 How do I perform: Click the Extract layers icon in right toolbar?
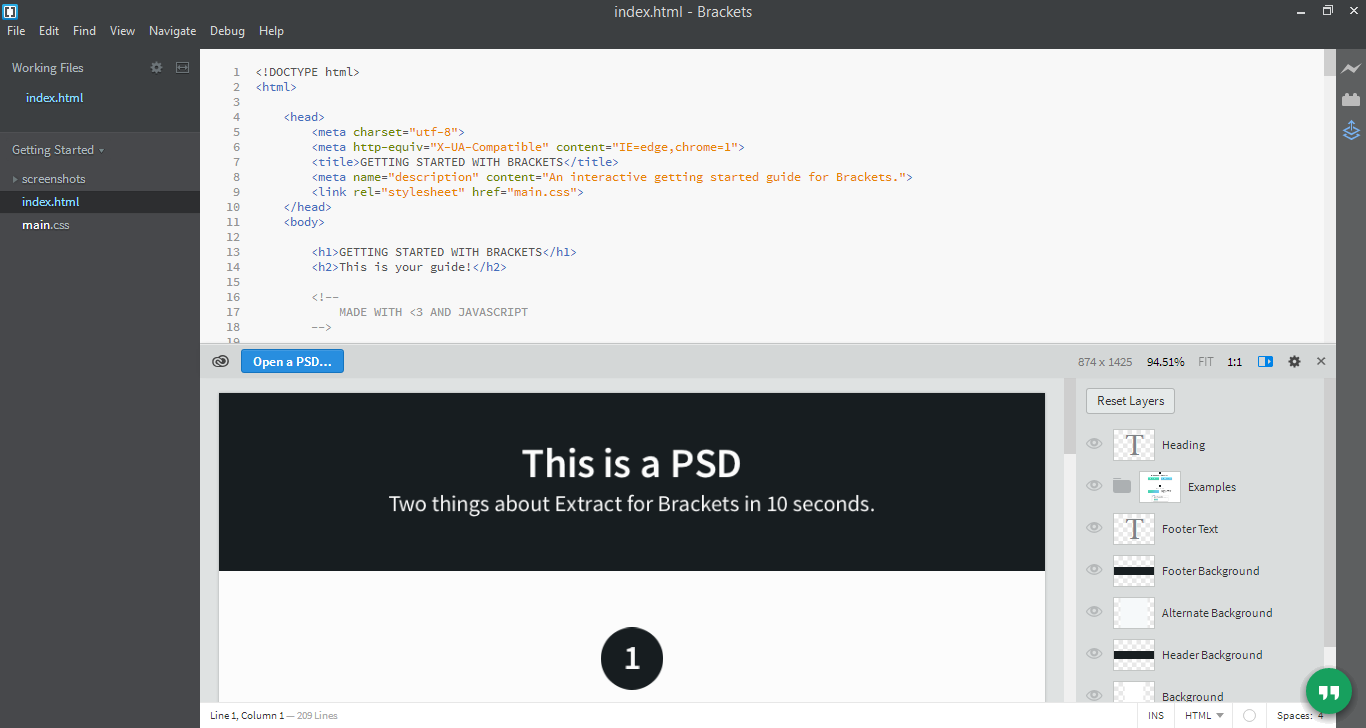coord(1351,130)
